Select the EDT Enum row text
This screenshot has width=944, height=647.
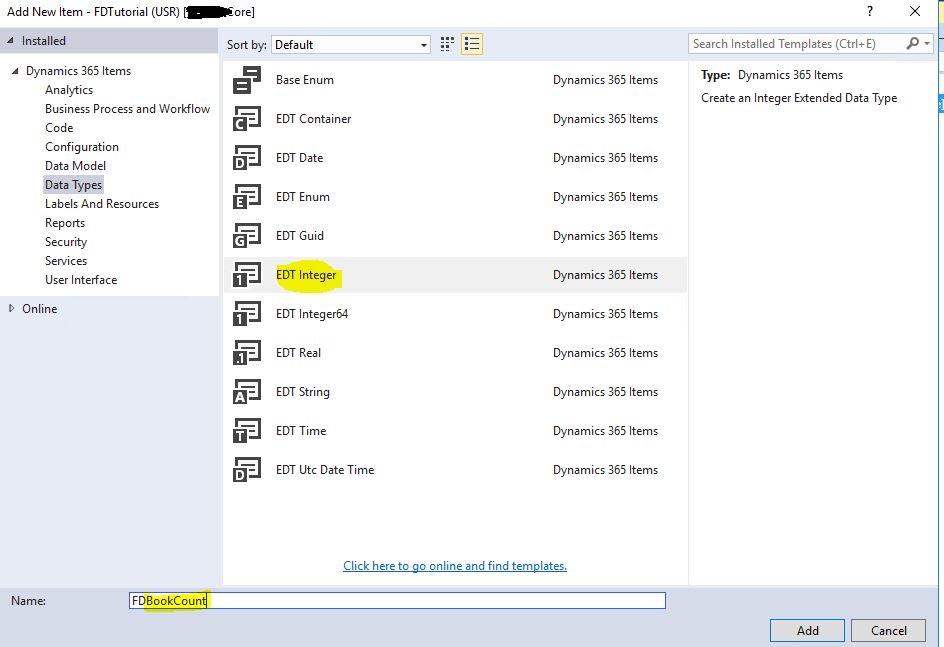tap(303, 197)
